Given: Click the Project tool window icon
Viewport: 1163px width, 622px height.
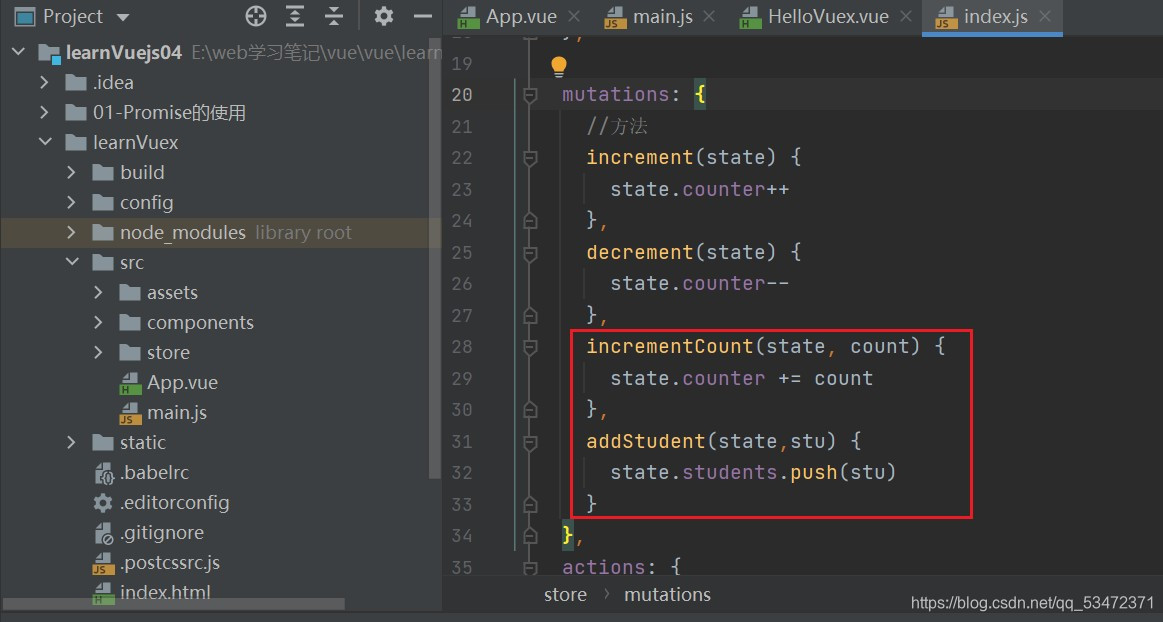Looking at the screenshot, I should coord(24,16).
